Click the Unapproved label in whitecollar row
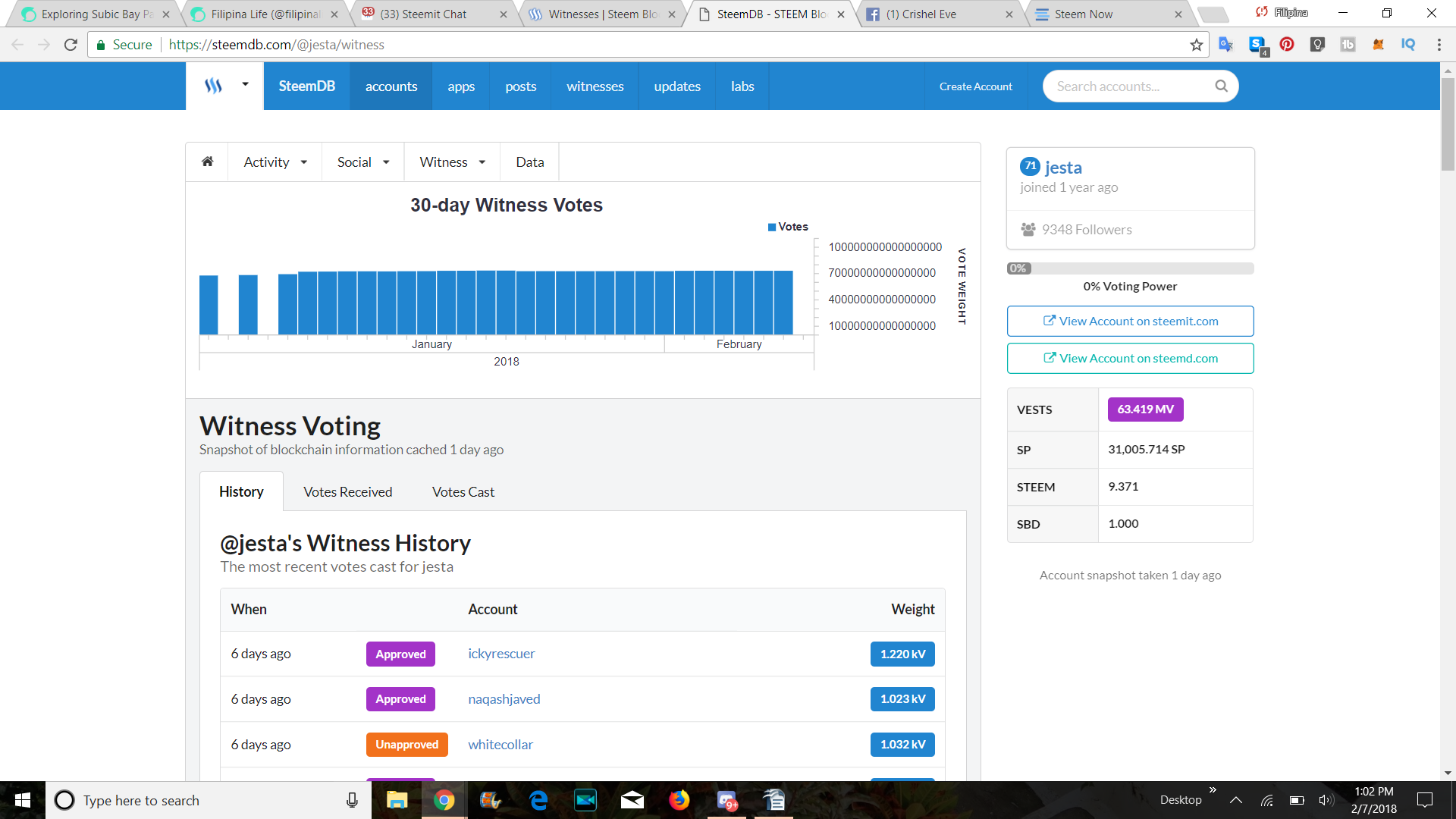 point(406,745)
